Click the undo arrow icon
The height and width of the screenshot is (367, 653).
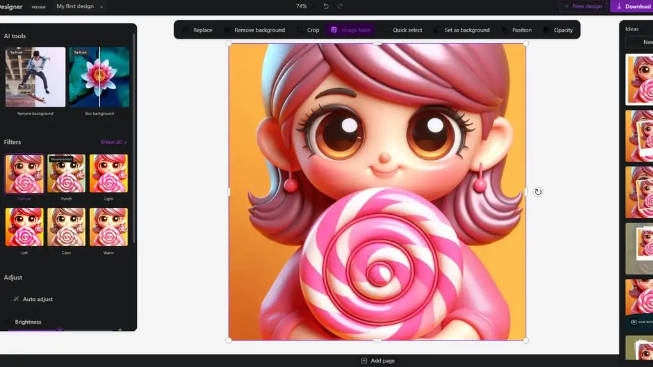tap(326, 6)
